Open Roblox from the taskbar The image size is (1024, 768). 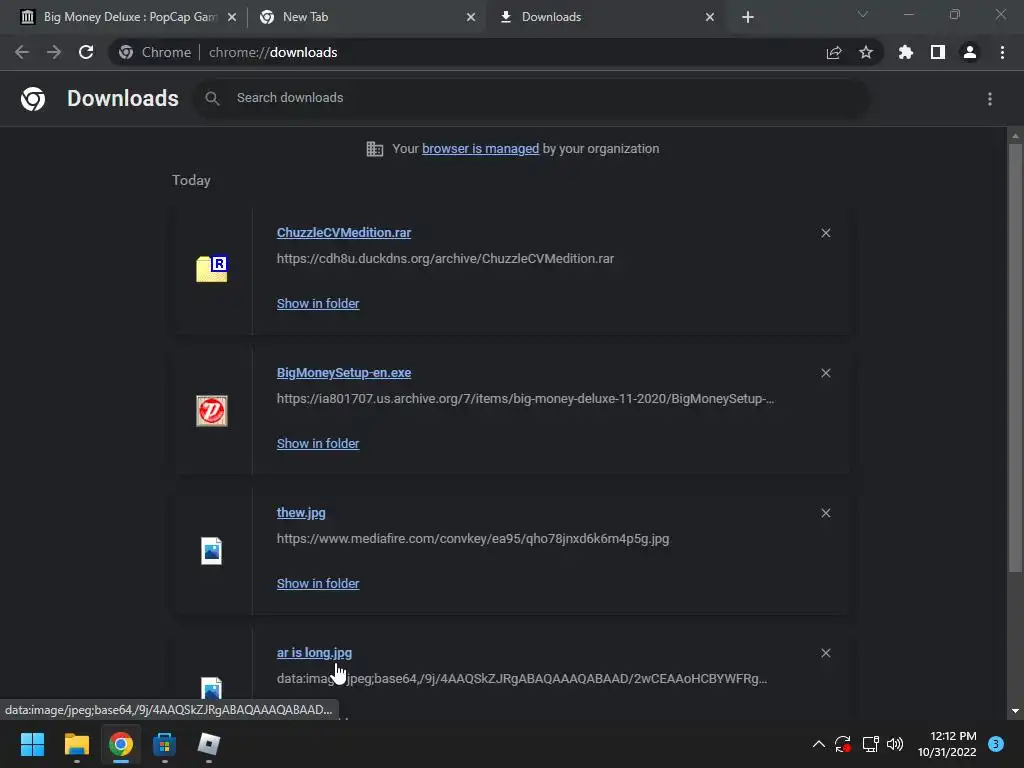208,744
